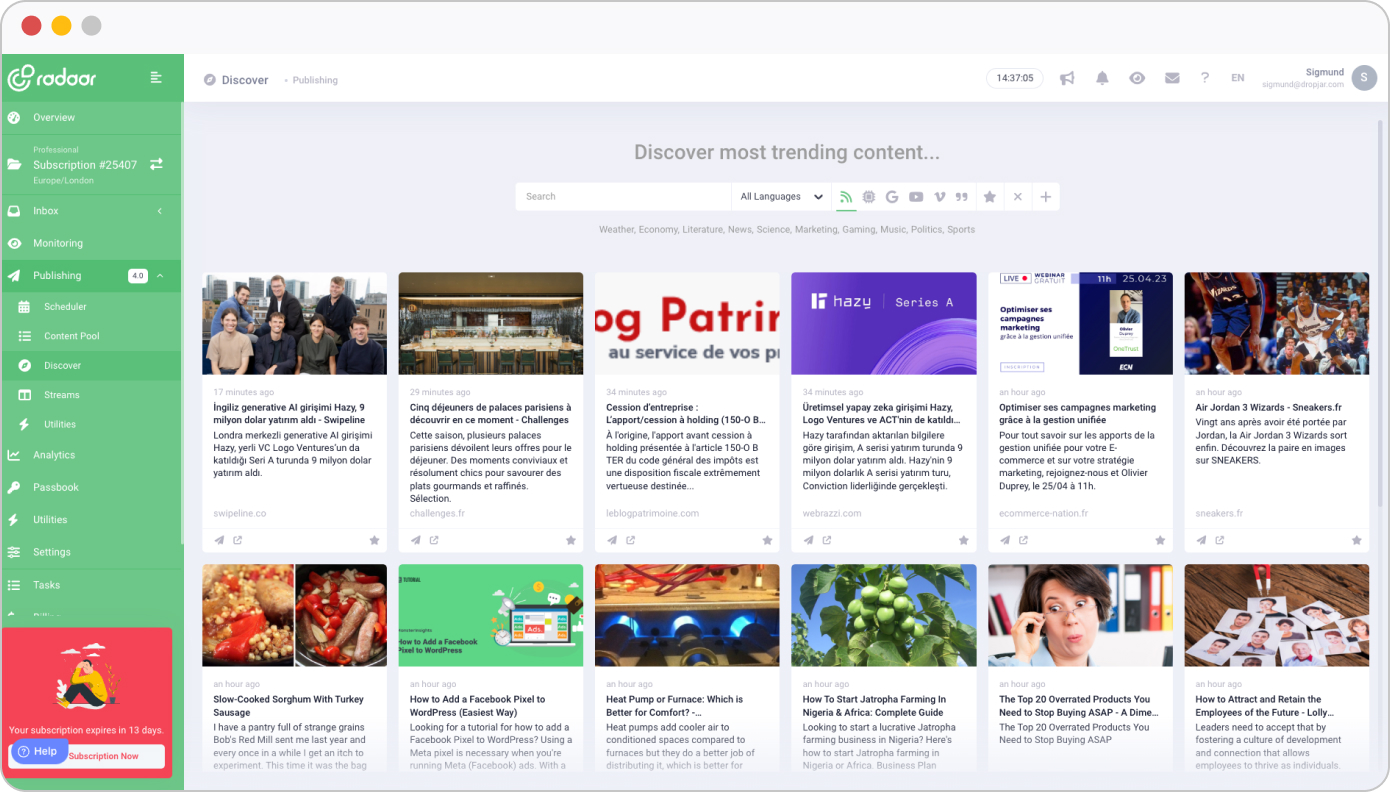Collapse the Publishing menu chevron
This screenshot has width=1390, height=792.
point(160,276)
